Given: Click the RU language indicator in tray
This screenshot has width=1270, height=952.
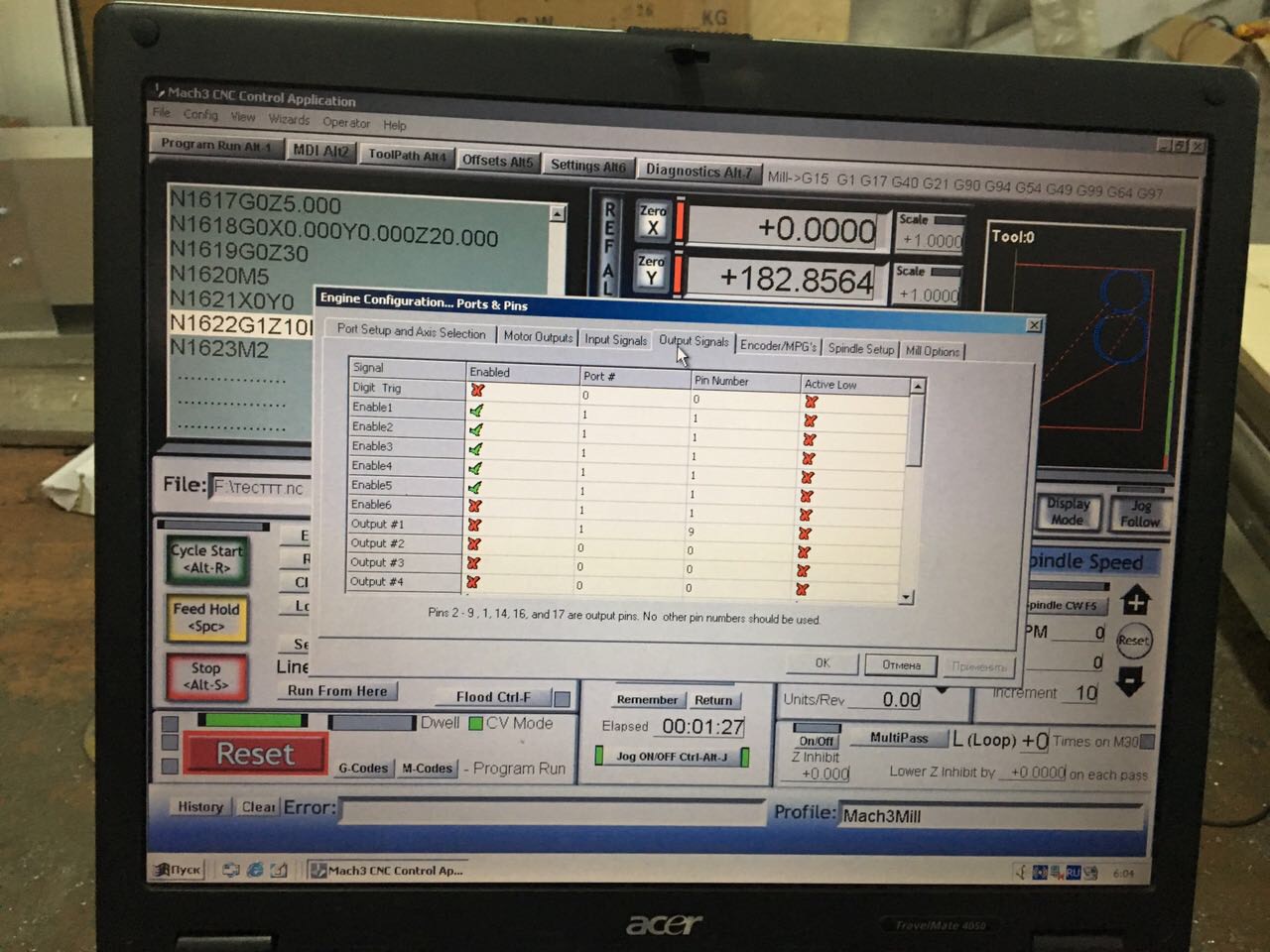Looking at the screenshot, I should pos(1072,873).
